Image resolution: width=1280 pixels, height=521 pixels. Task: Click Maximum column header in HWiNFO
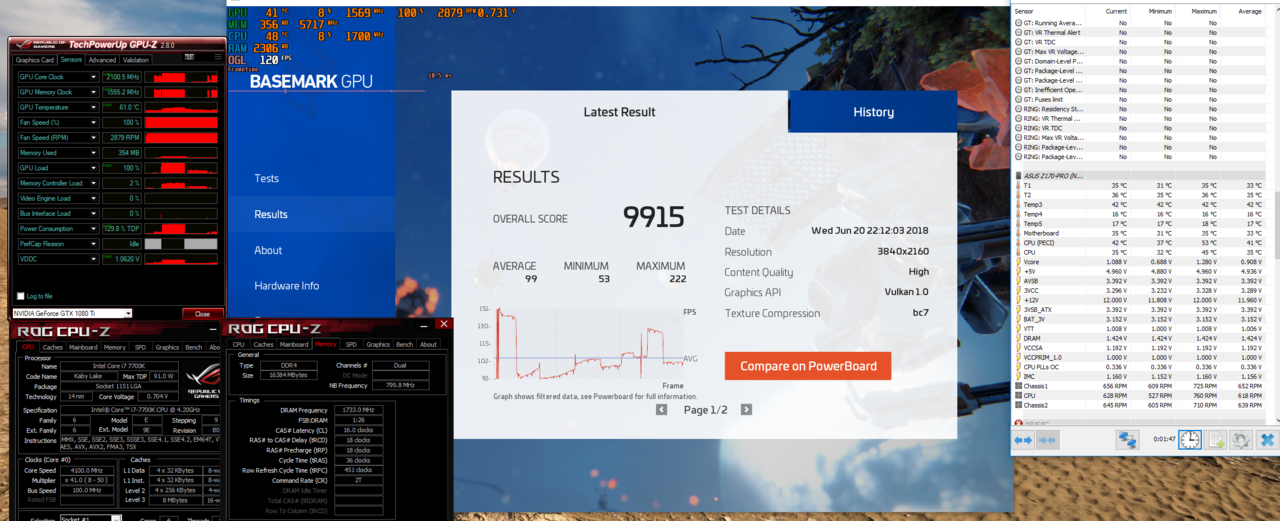[1204, 10]
